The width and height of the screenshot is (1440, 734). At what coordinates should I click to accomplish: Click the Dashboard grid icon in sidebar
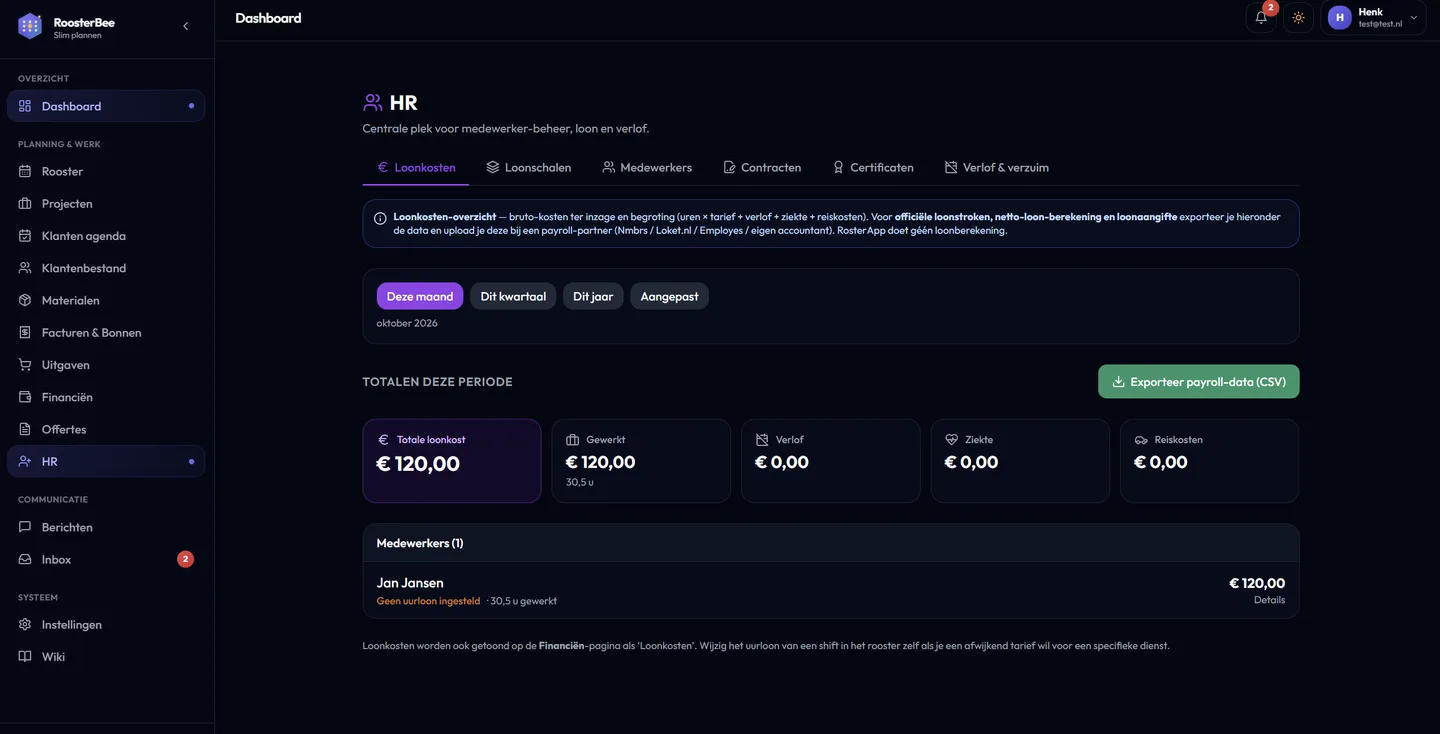[25, 106]
